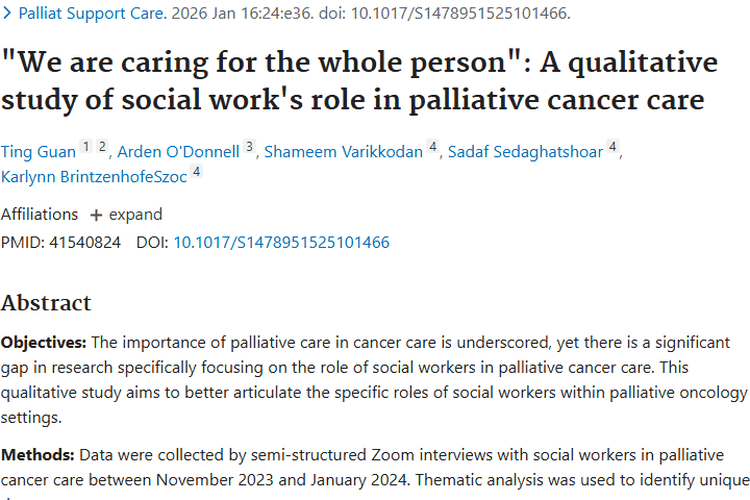
Task: Open author Karlynn BrintzenhofeSzoc's link
Action: point(94,176)
